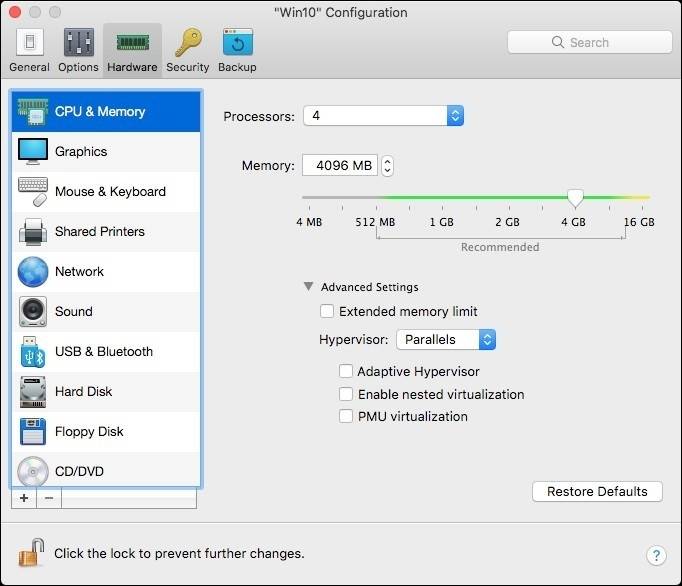Click the padlock icon to lock changes
The height and width of the screenshot is (586, 682).
pos(31,553)
